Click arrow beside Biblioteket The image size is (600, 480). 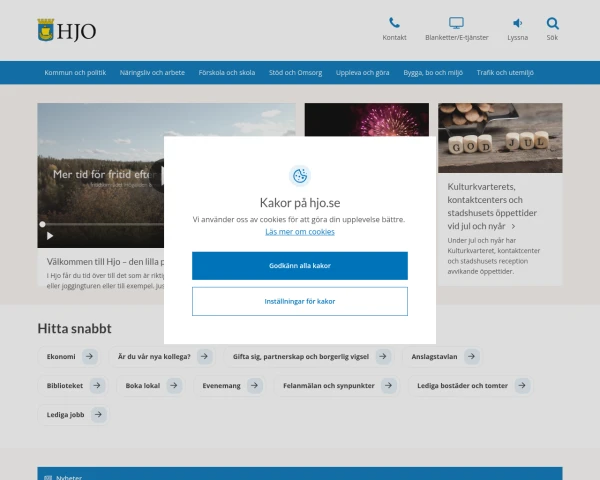(x=97, y=385)
